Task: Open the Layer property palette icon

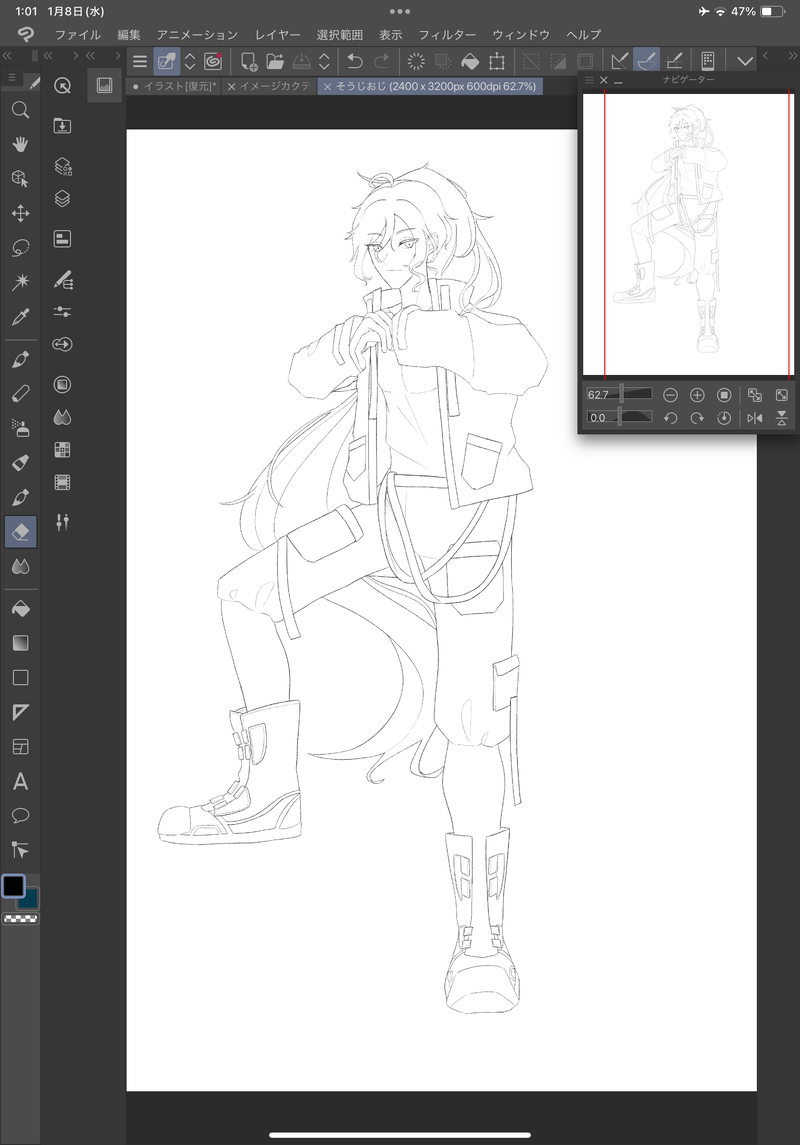Action: (63, 239)
